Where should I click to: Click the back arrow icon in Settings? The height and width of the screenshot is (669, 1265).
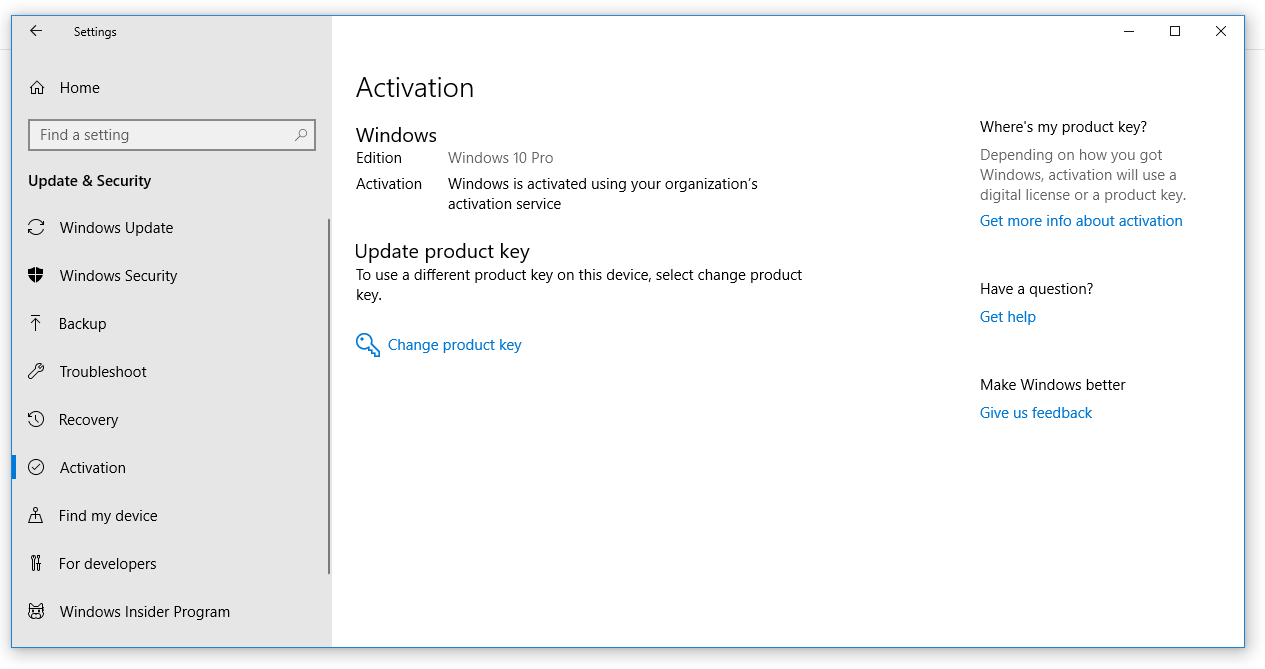click(36, 31)
